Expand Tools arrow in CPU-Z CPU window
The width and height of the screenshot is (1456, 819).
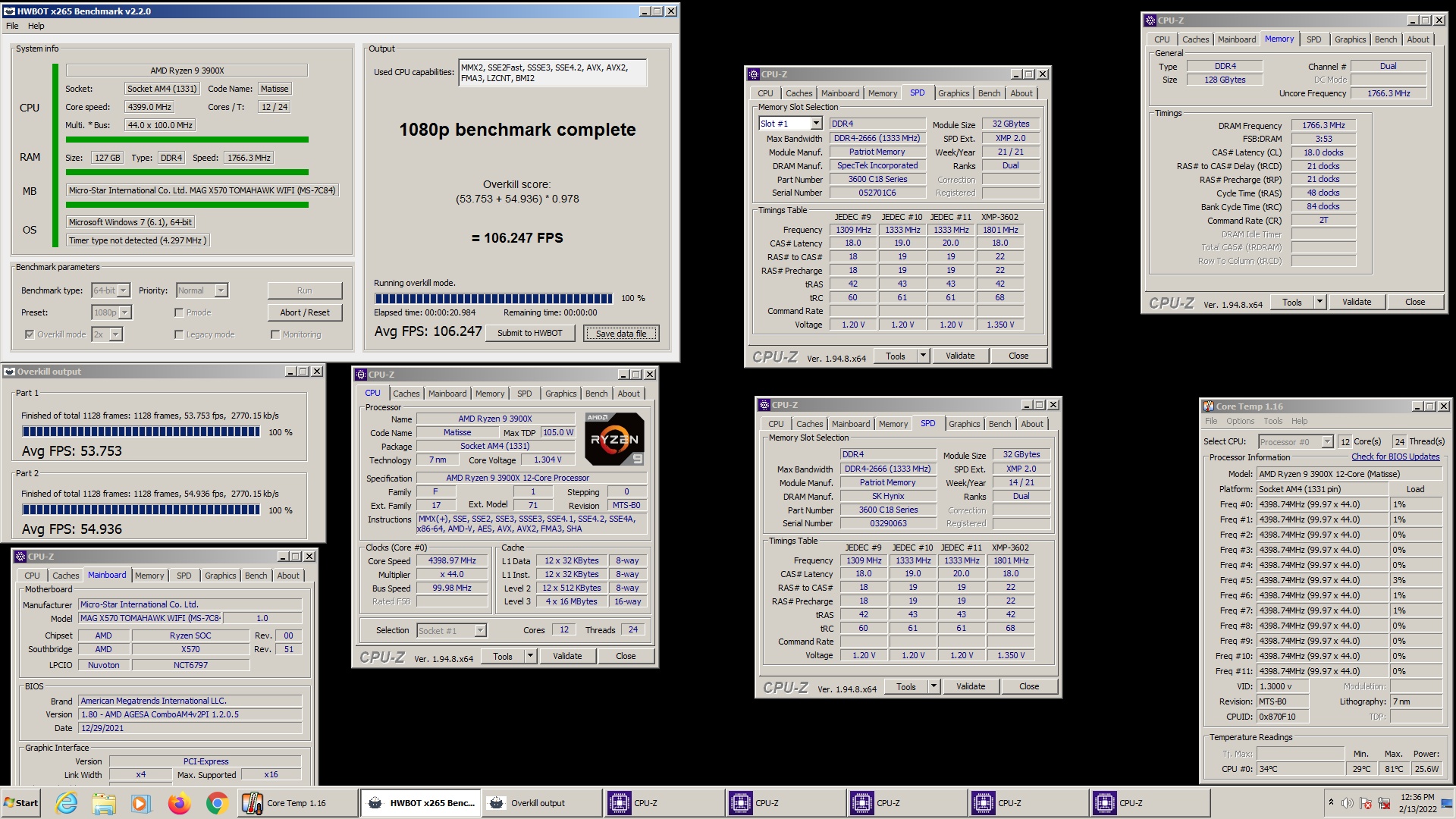point(530,656)
